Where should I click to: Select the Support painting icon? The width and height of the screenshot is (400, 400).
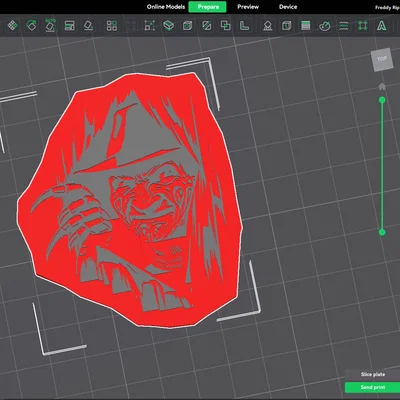(x=268, y=26)
